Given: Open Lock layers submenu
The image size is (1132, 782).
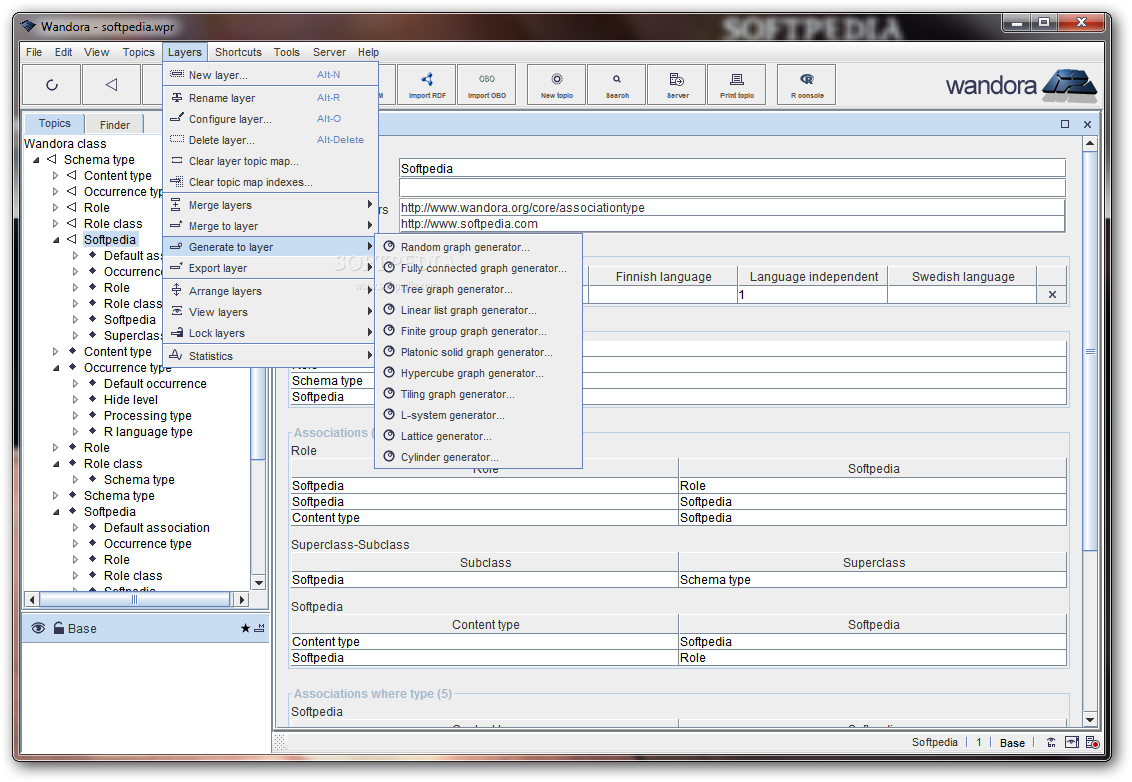Looking at the screenshot, I should click(271, 333).
